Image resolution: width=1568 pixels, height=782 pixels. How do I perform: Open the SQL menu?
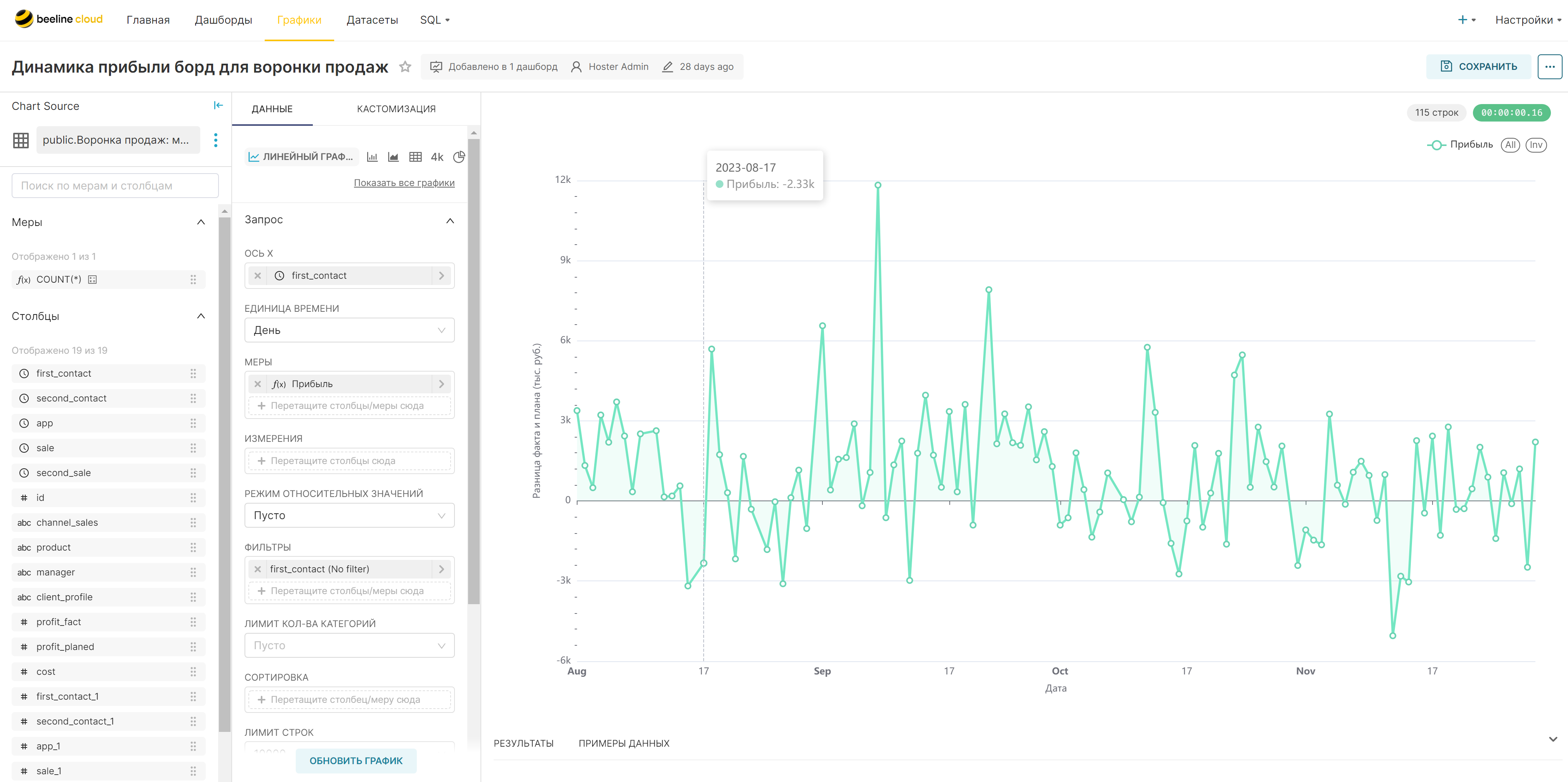point(435,19)
